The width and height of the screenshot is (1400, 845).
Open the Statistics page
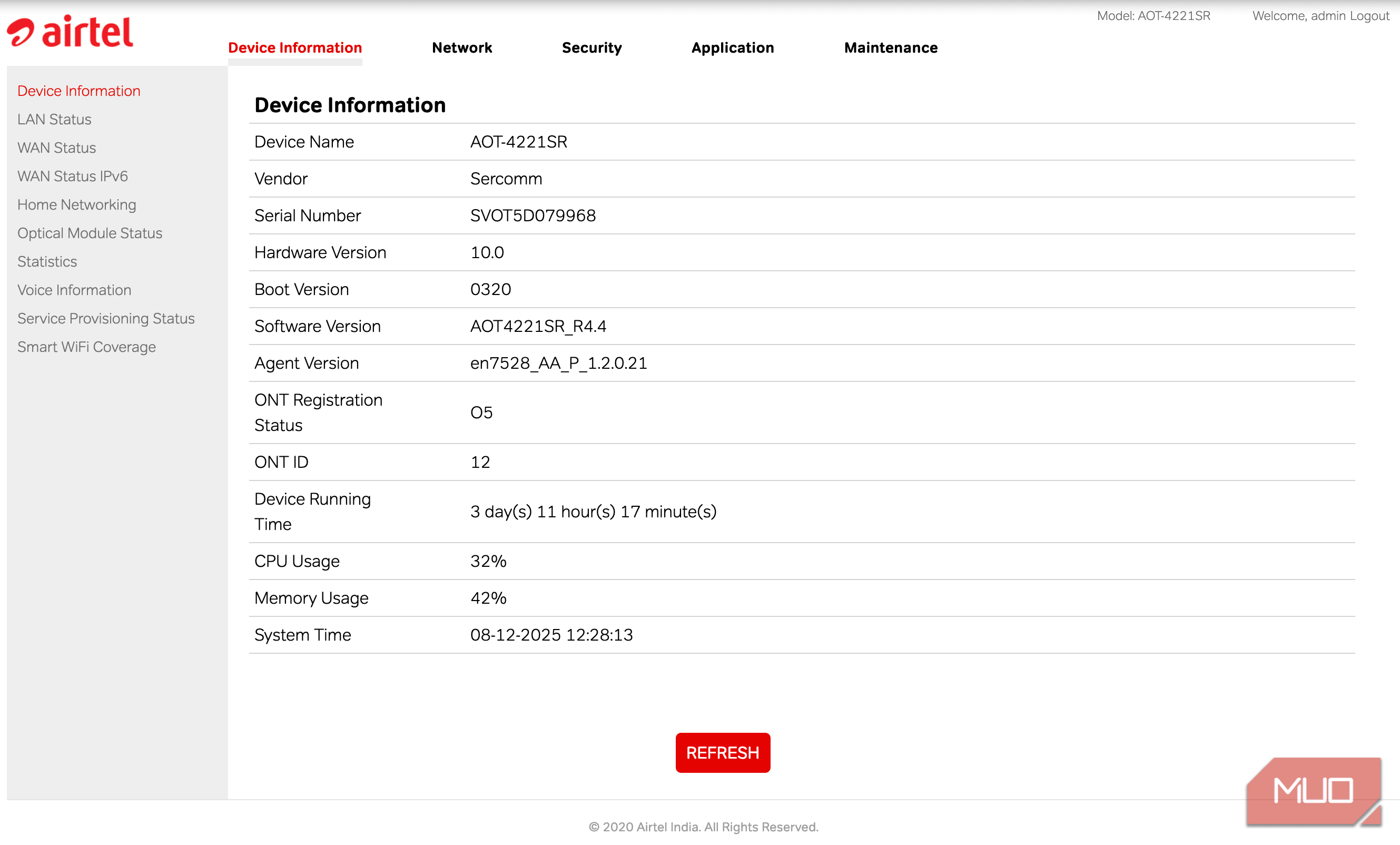[x=47, y=261]
